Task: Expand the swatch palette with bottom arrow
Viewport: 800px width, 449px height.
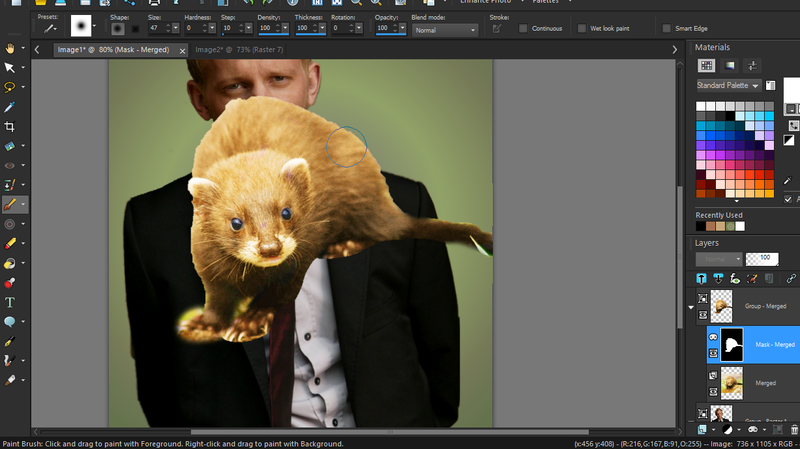Action: pyautogui.click(x=736, y=201)
